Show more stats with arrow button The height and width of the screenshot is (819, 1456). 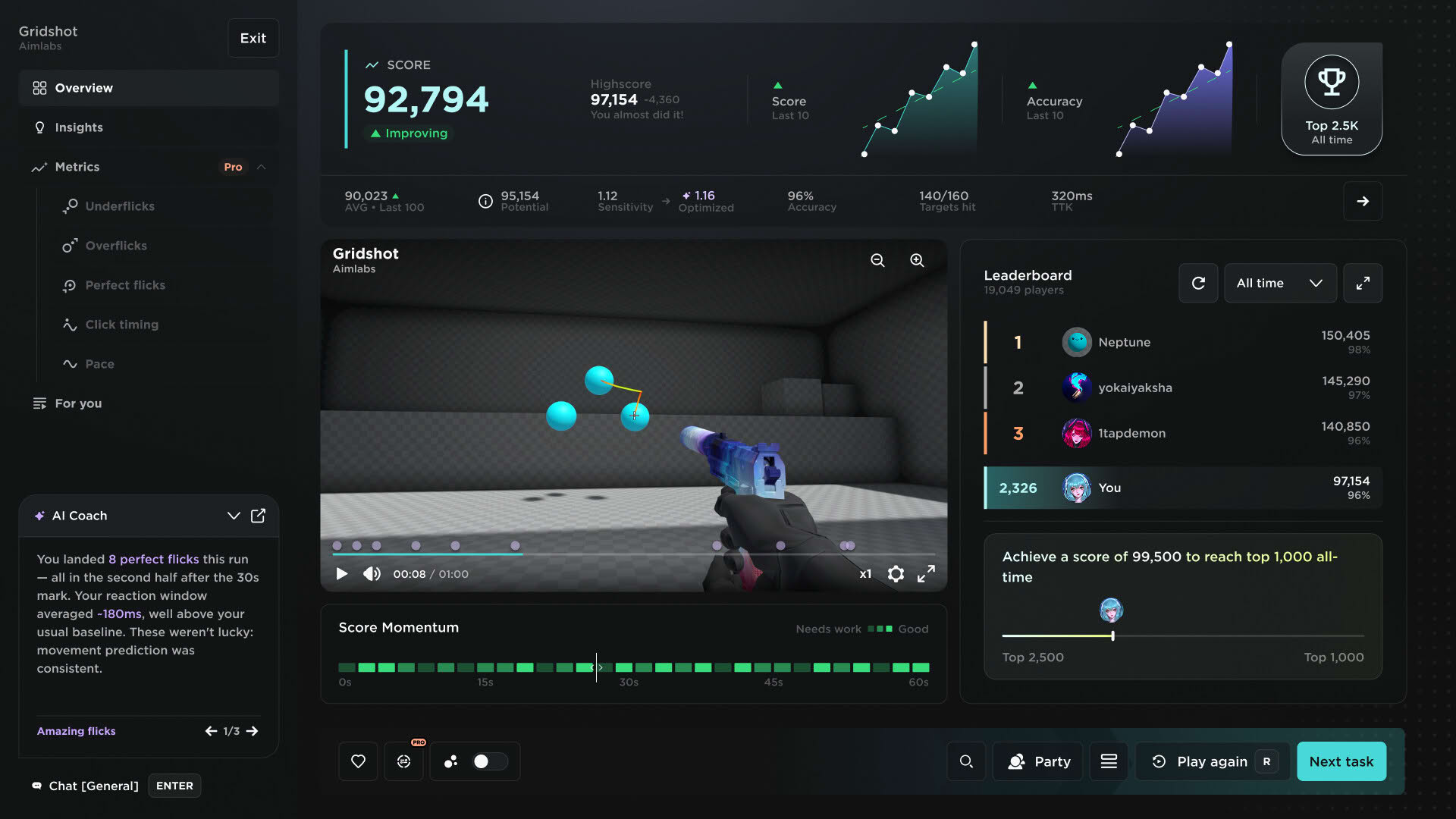pyautogui.click(x=1363, y=201)
